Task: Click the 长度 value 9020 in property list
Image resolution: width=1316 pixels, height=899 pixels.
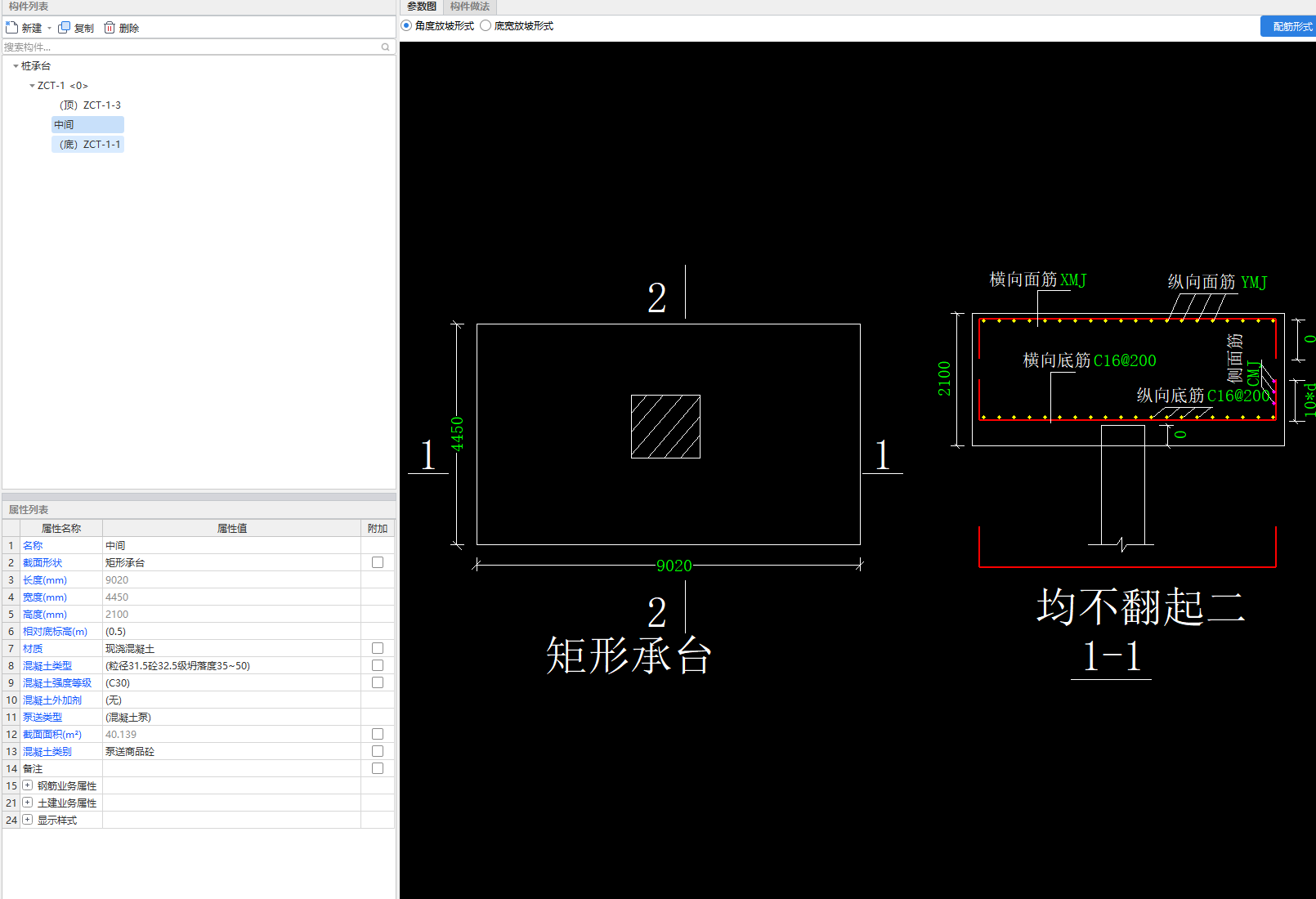Action: (x=231, y=579)
